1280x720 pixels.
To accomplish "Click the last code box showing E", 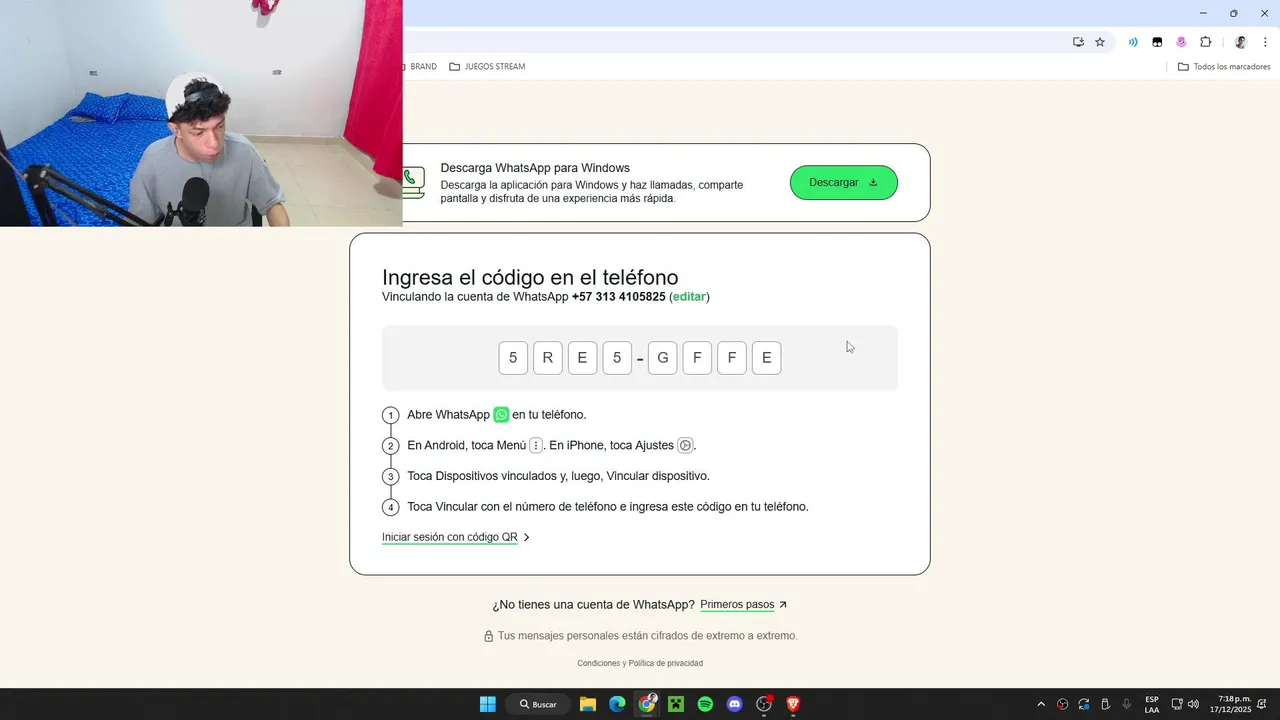I will (x=767, y=358).
